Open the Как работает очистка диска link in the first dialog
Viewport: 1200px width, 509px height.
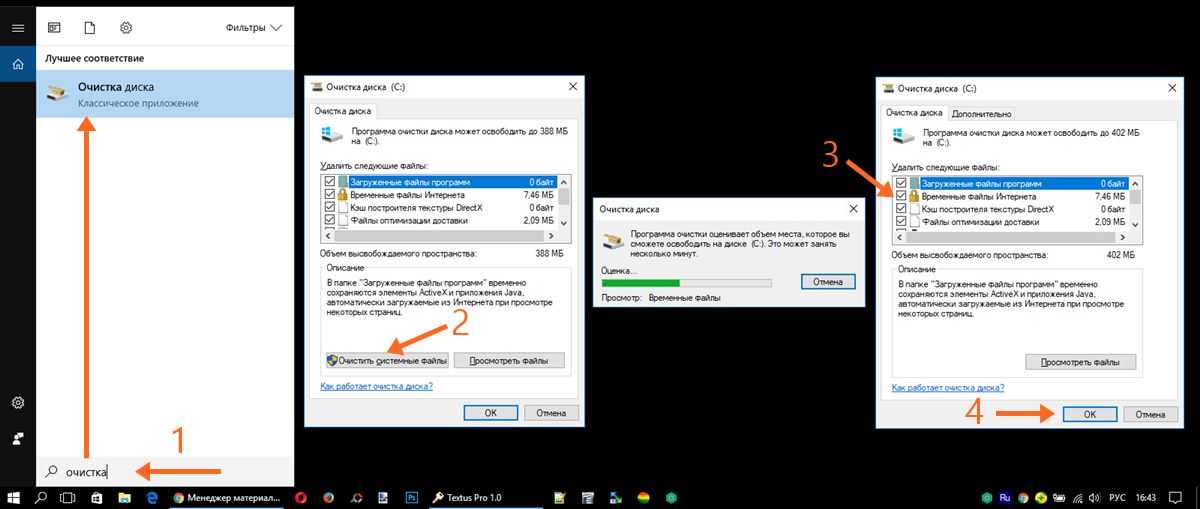(x=376, y=385)
